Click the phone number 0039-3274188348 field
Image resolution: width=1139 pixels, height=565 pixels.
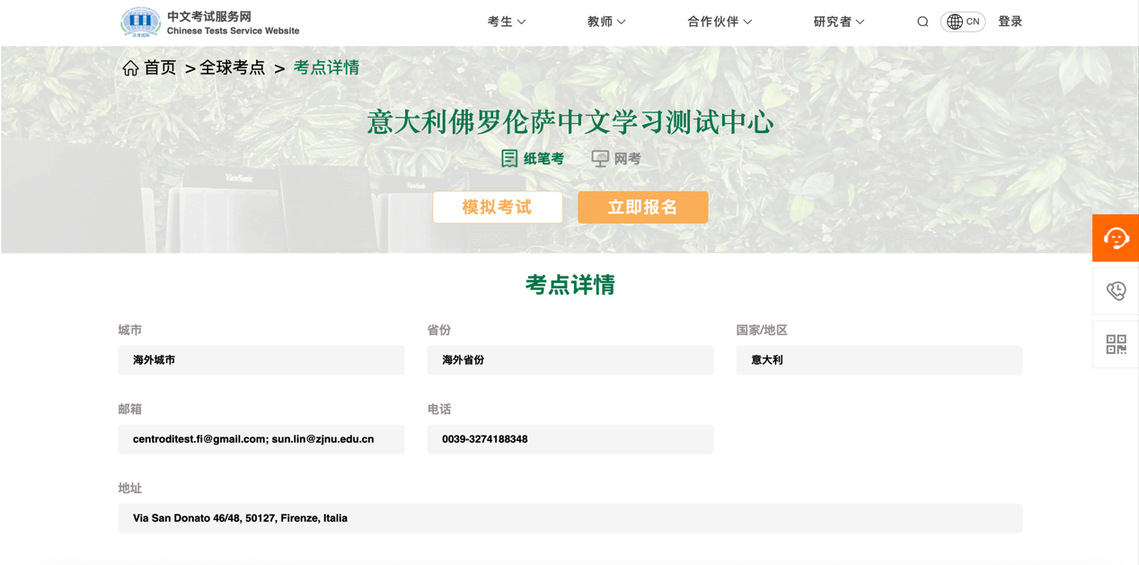click(x=570, y=439)
